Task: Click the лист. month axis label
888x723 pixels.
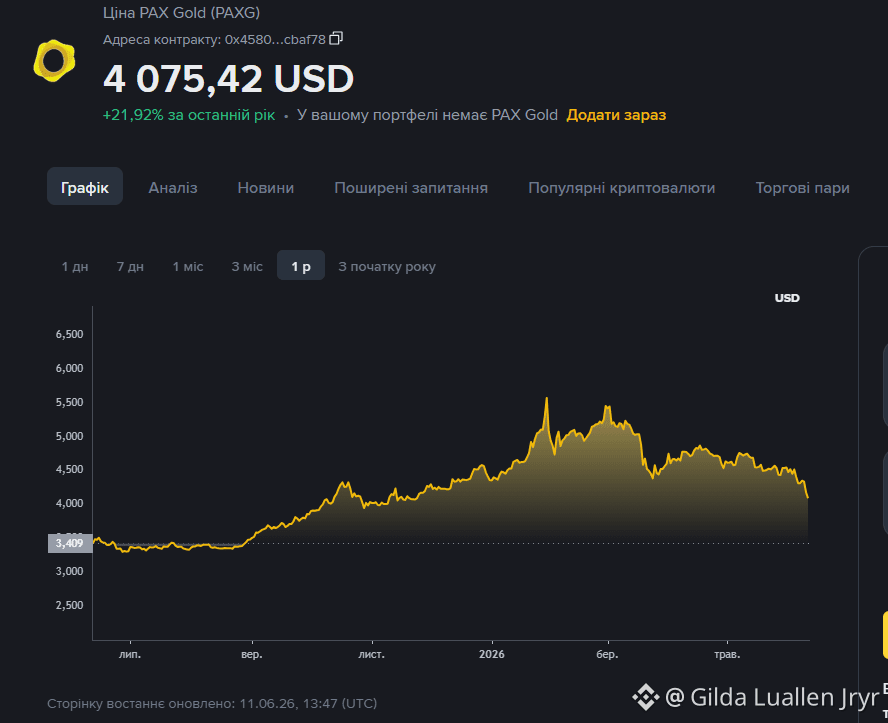Action: coord(372,654)
